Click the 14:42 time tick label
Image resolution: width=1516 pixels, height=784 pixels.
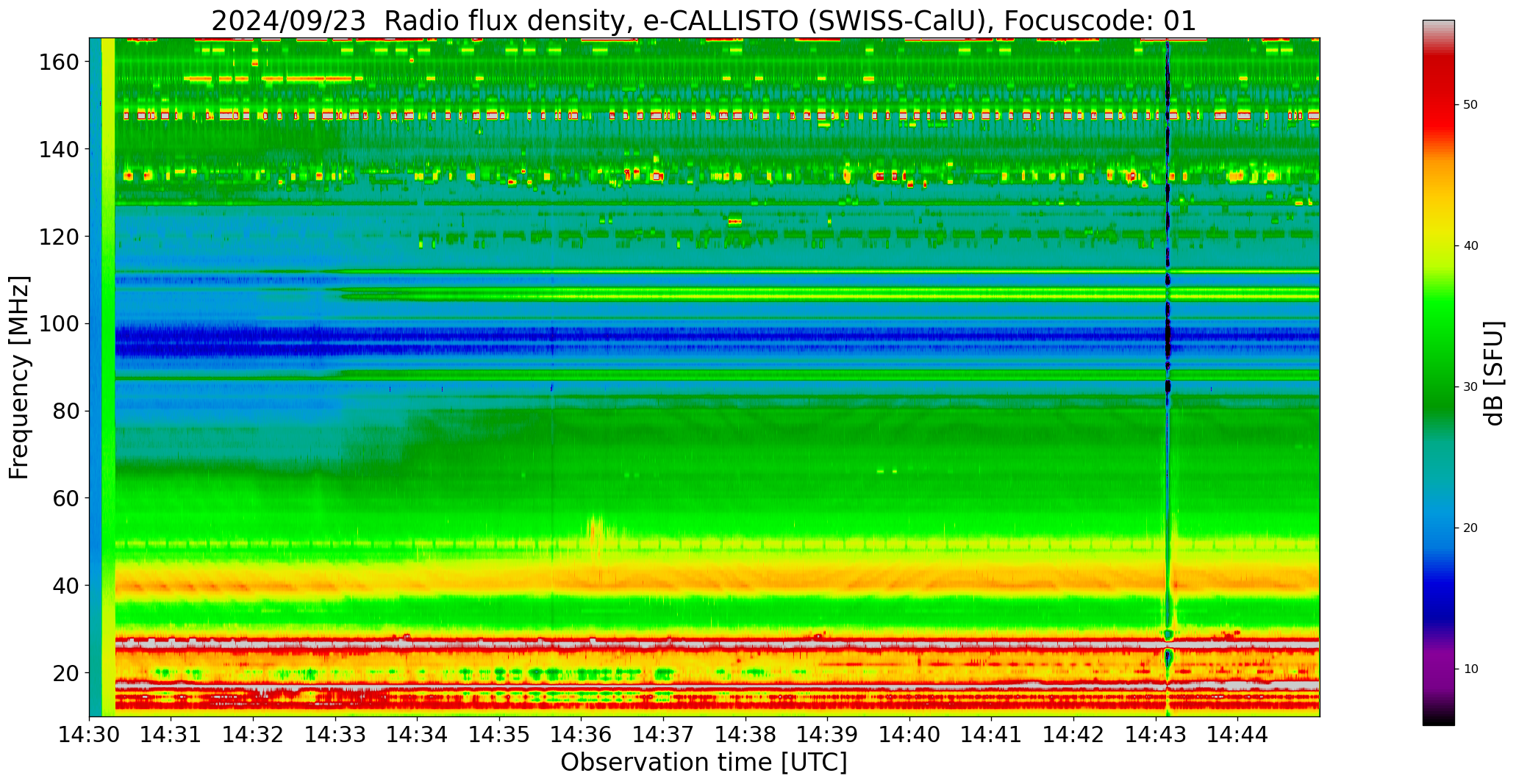(1073, 734)
